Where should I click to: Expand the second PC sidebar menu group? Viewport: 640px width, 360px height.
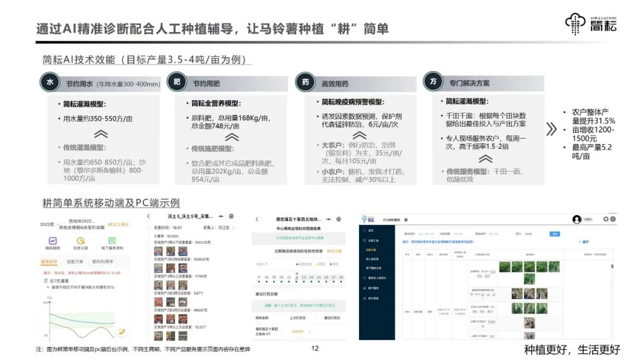point(376,241)
